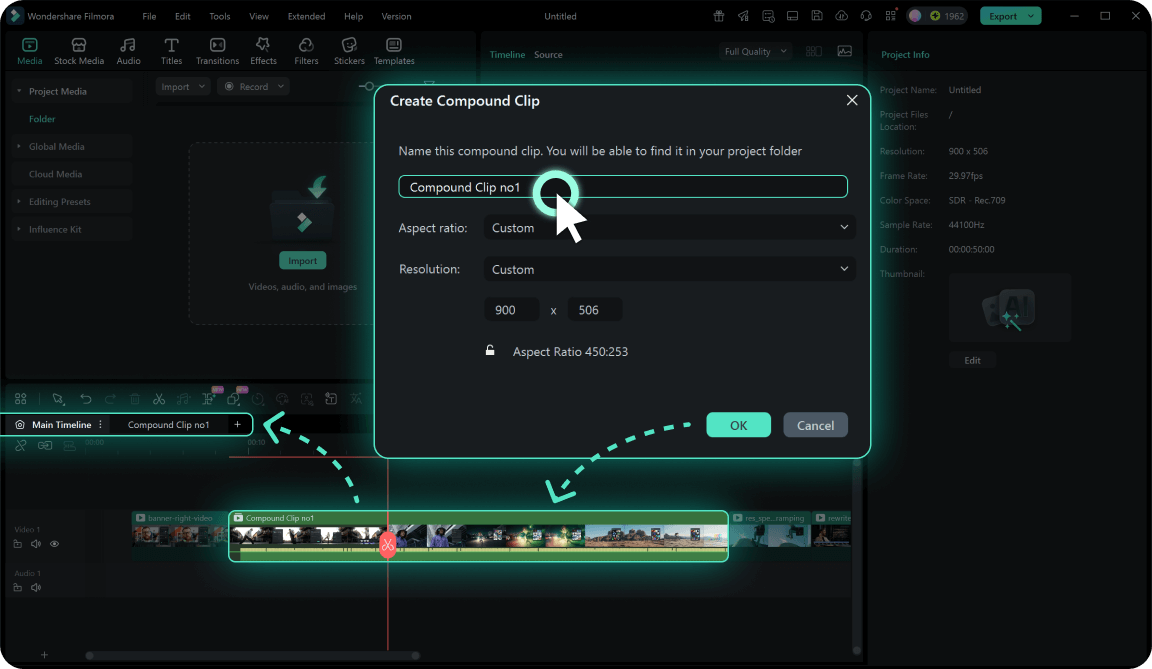The height and width of the screenshot is (669, 1152).
Task: Expand the Global Media tree
Action: 18,146
